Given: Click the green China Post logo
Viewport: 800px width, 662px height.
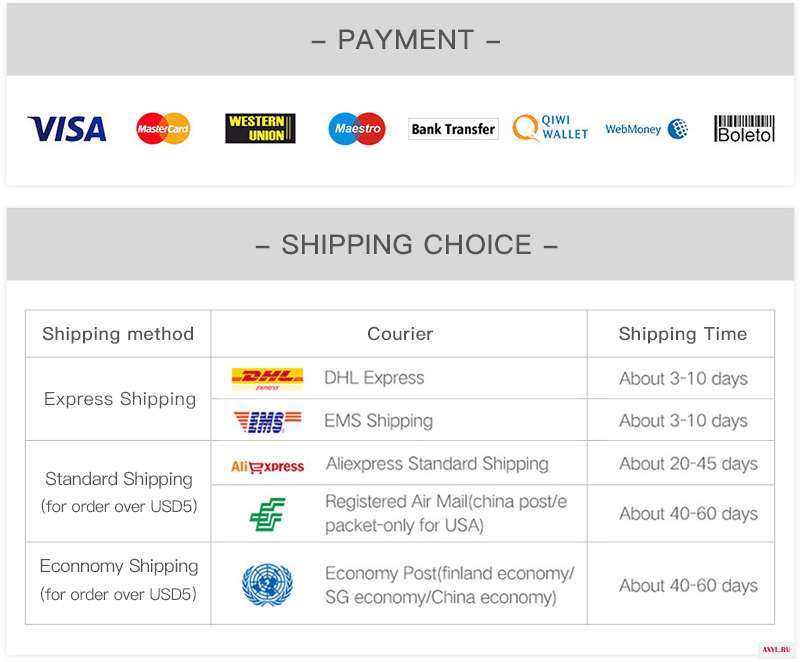Looking at the screenshot, I should tap(267, 514).
